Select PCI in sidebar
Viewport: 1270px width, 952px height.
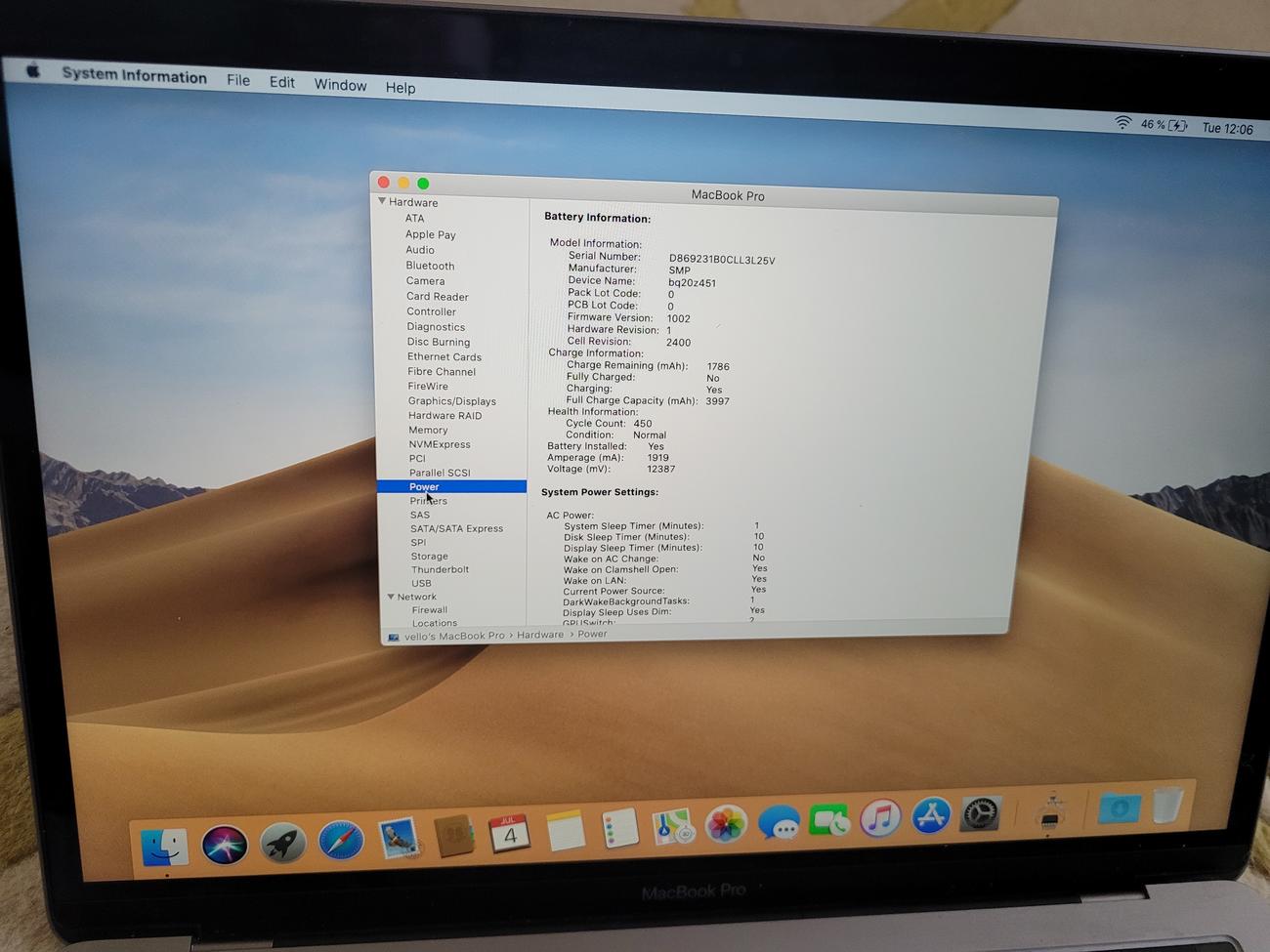point(417,458)
